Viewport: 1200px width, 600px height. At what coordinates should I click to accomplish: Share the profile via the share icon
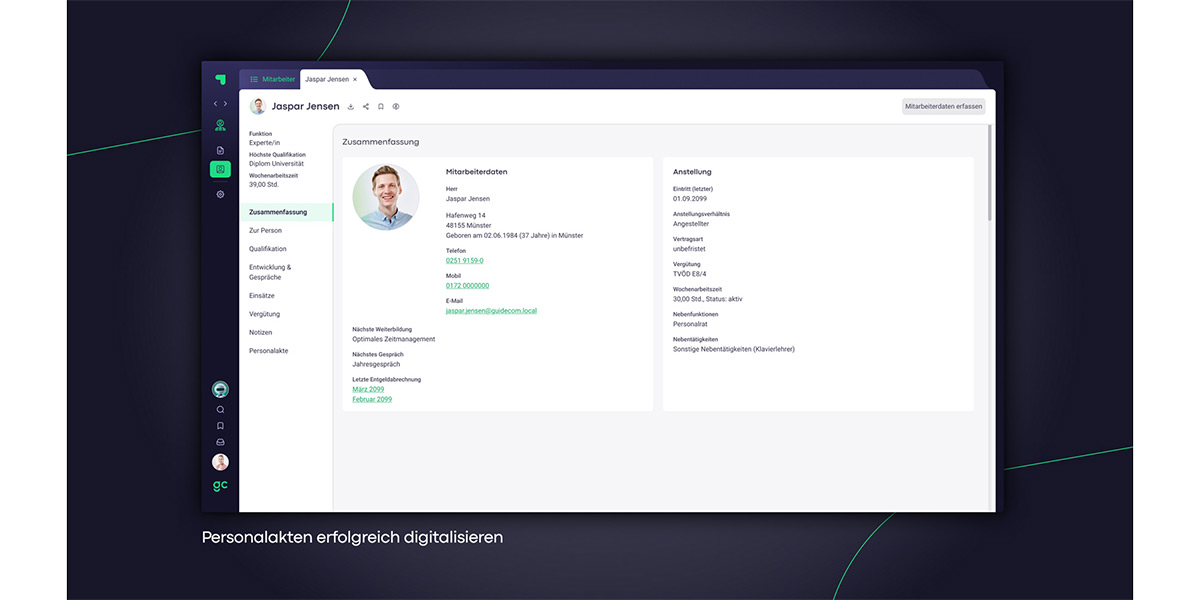[365, 105]
